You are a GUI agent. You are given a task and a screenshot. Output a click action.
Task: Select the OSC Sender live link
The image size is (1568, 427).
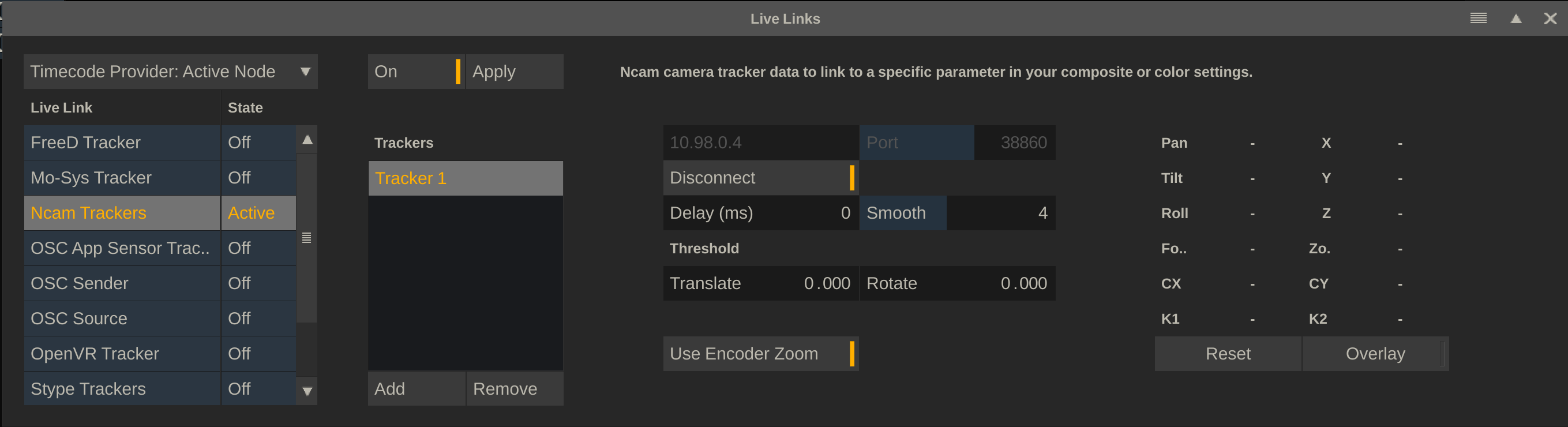pos(122,283)
